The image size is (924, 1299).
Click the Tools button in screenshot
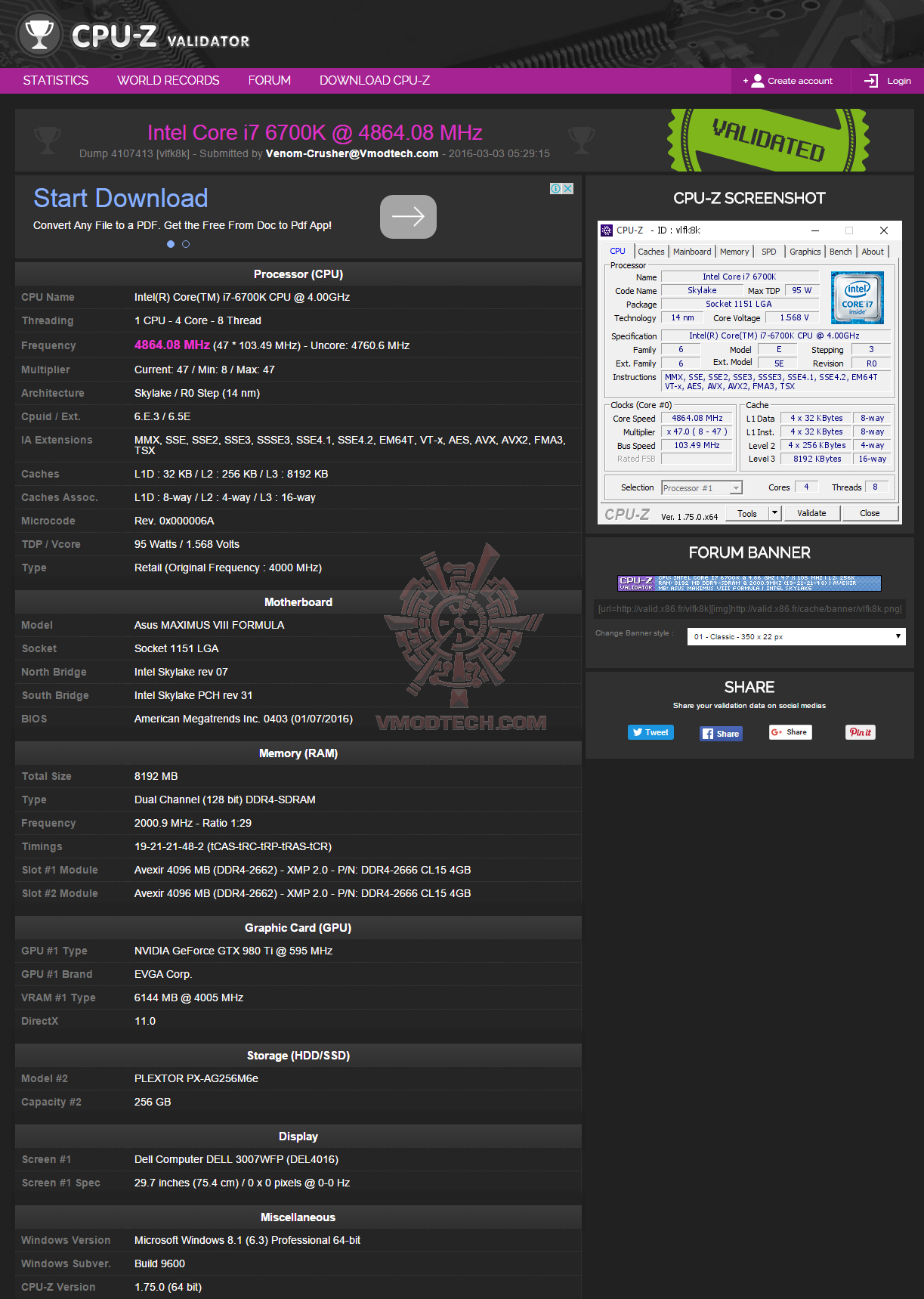tap(747, 513)
